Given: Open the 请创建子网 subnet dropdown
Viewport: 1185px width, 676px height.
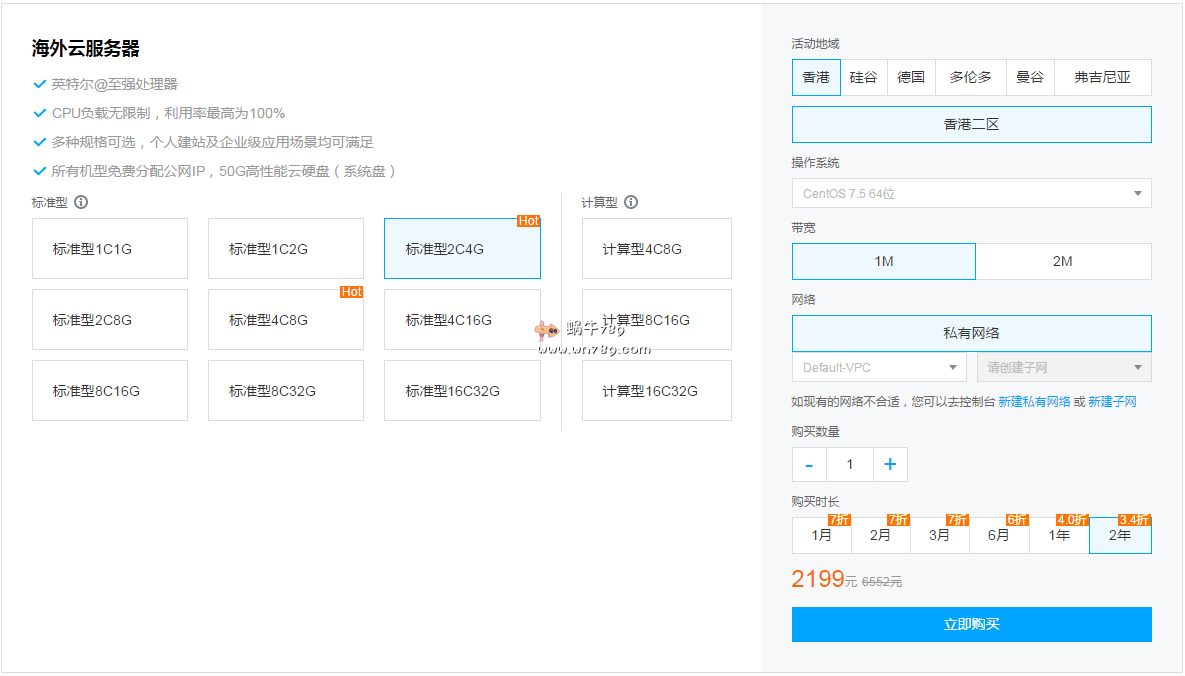Looking at the screenshot, I should pos(1063,367).
